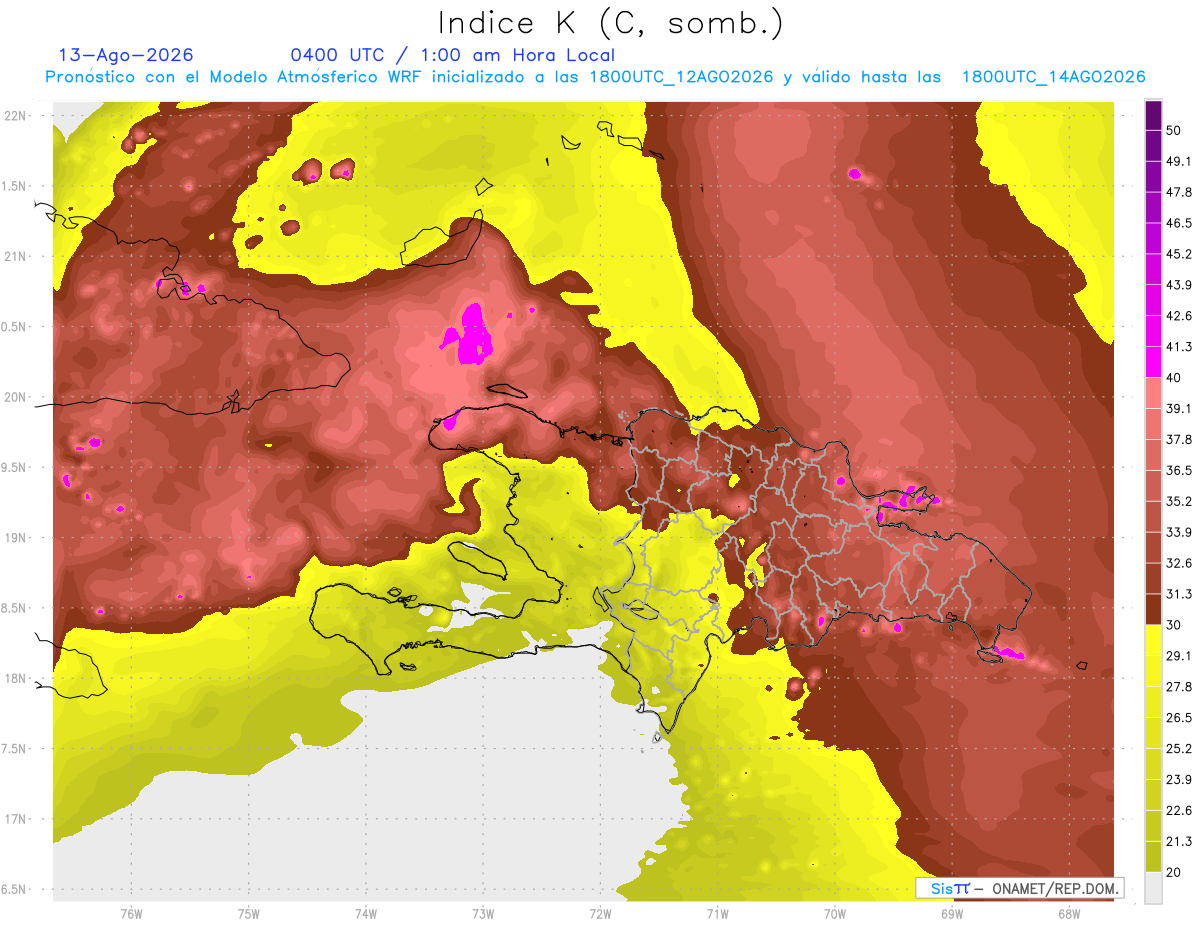Click the colorbar label '50'
The image size is (1200, 927).
tap(1174, 131)
